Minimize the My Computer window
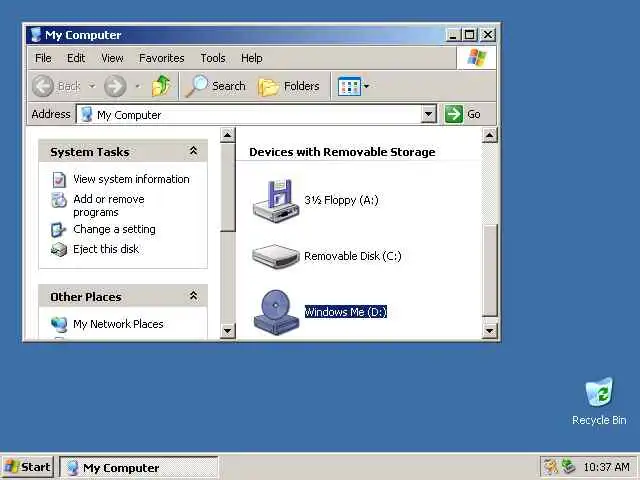Screen dimensions: 640x480 (x=452, y=35)
